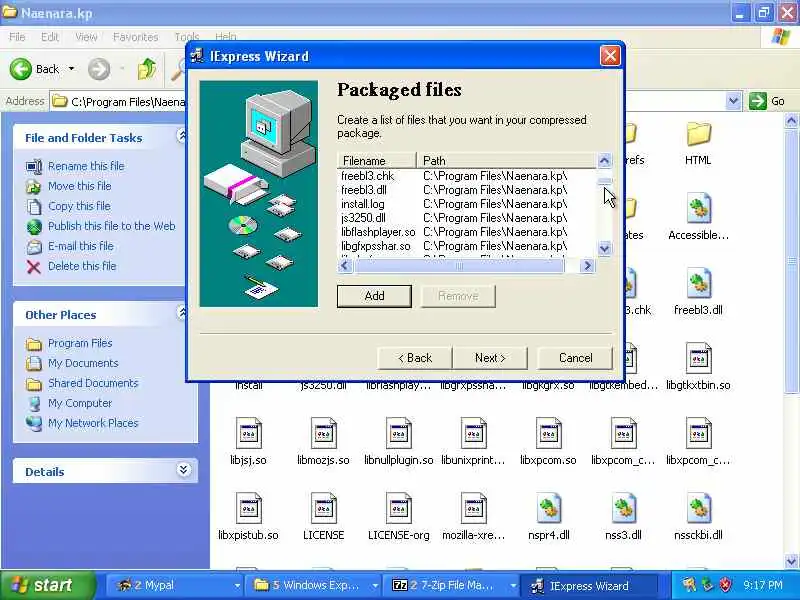Select libgtkxtbin.so file icon
800x600 pixels.
698,358
